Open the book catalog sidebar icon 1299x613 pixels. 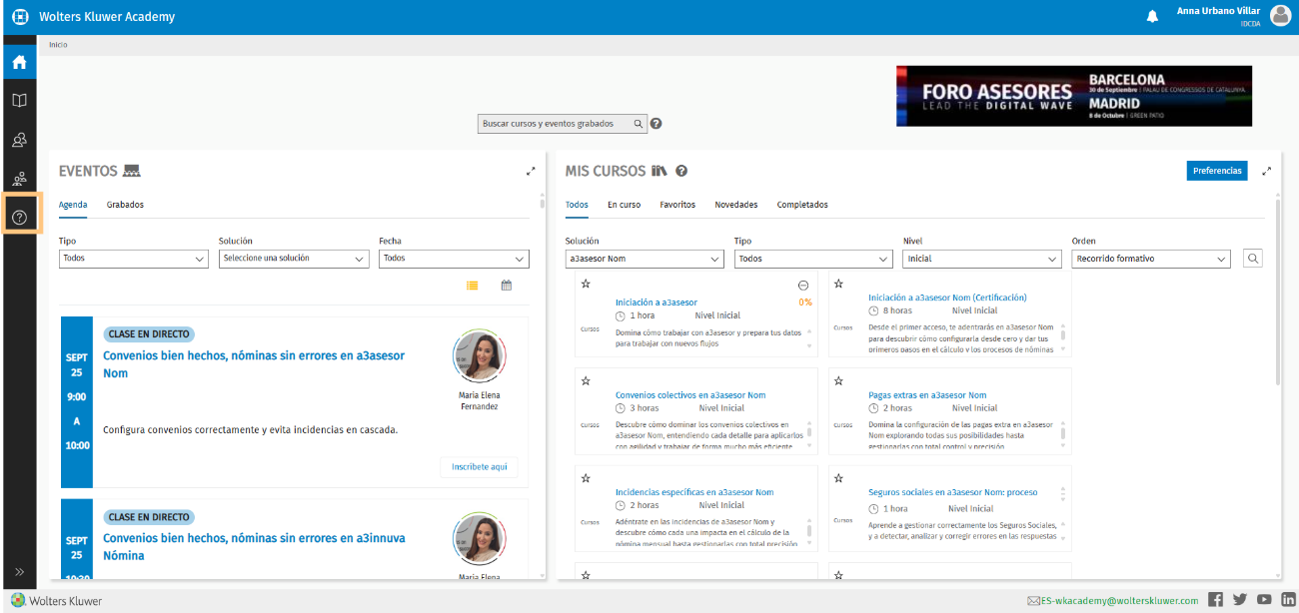click(x=19, y=100)
